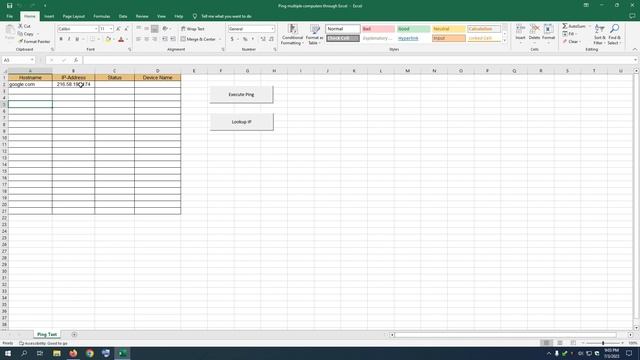This screenshot has height=360, width=640.
Task: Align text to the bottom
Action: (x=155, y=29)
